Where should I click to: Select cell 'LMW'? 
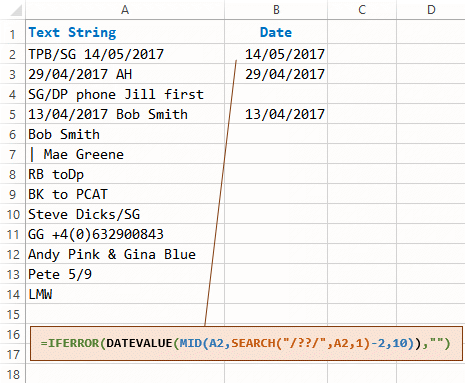(x=125, y=294)
